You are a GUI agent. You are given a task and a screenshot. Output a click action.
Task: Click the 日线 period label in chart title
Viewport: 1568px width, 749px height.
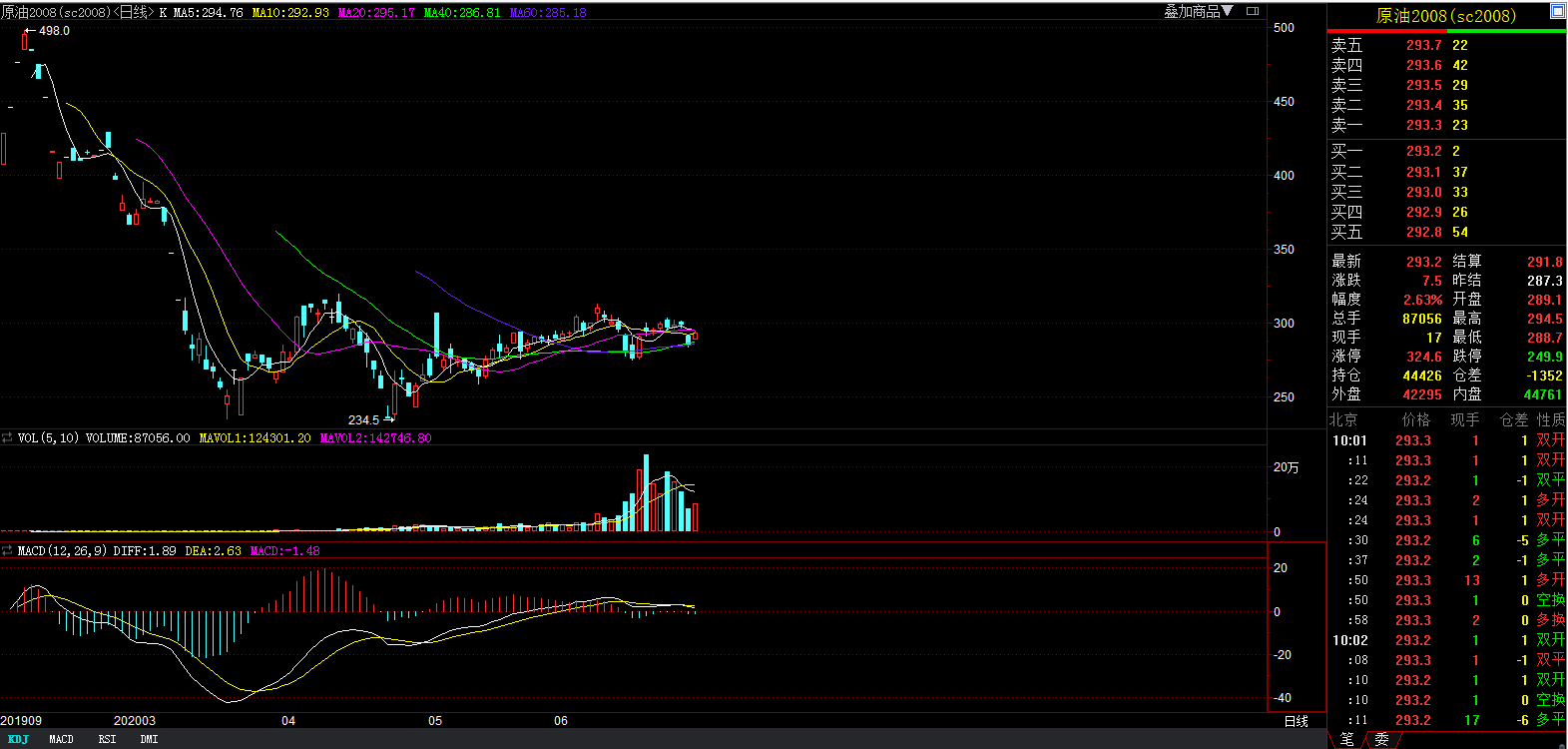coord(133,13)
